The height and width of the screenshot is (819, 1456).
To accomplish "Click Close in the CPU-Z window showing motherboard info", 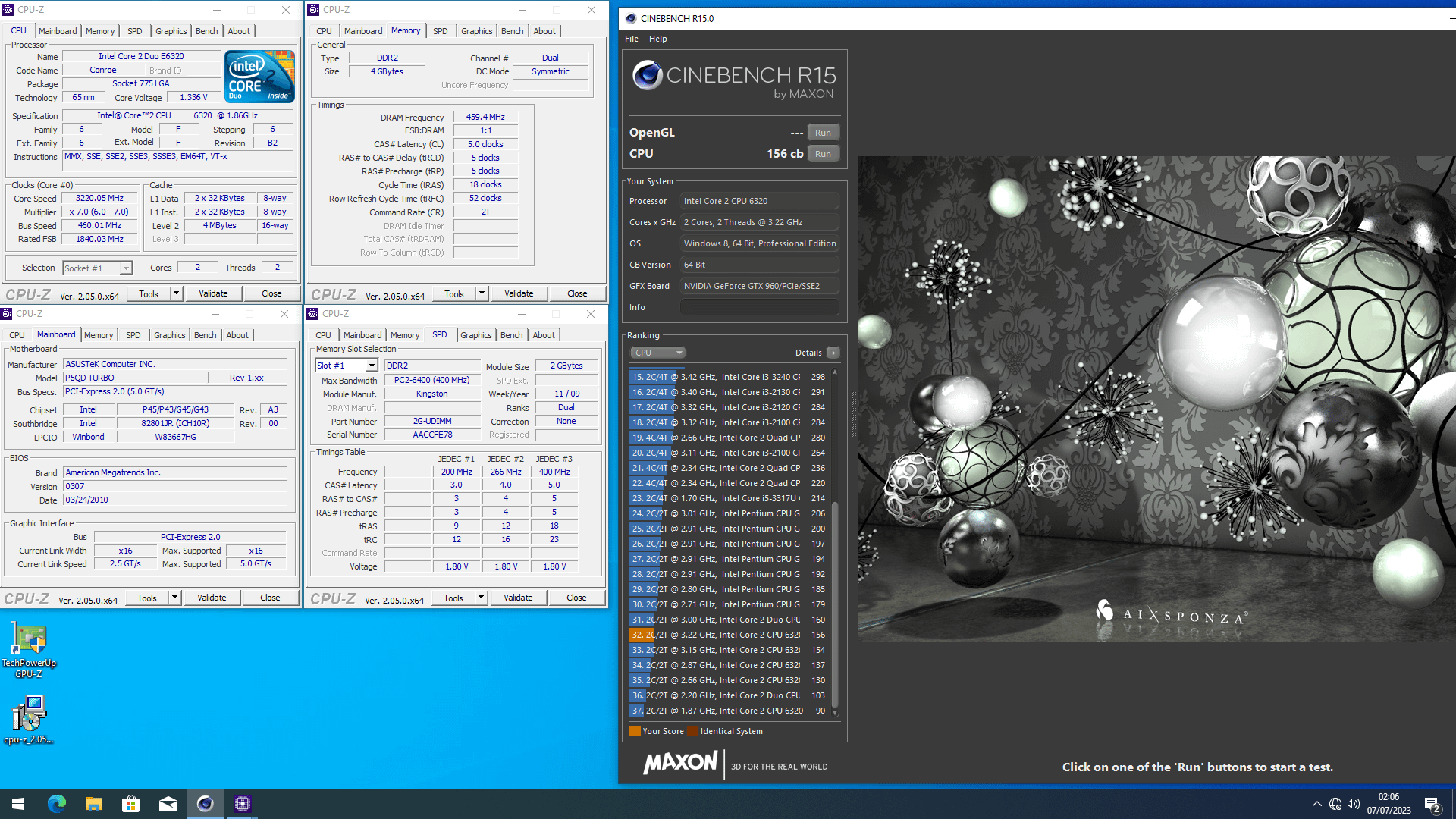I will 270,598.
